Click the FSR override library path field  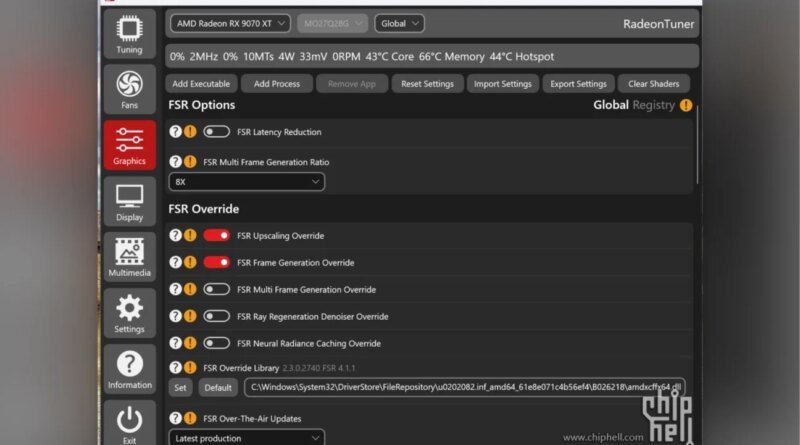click(x=464, y=387)
